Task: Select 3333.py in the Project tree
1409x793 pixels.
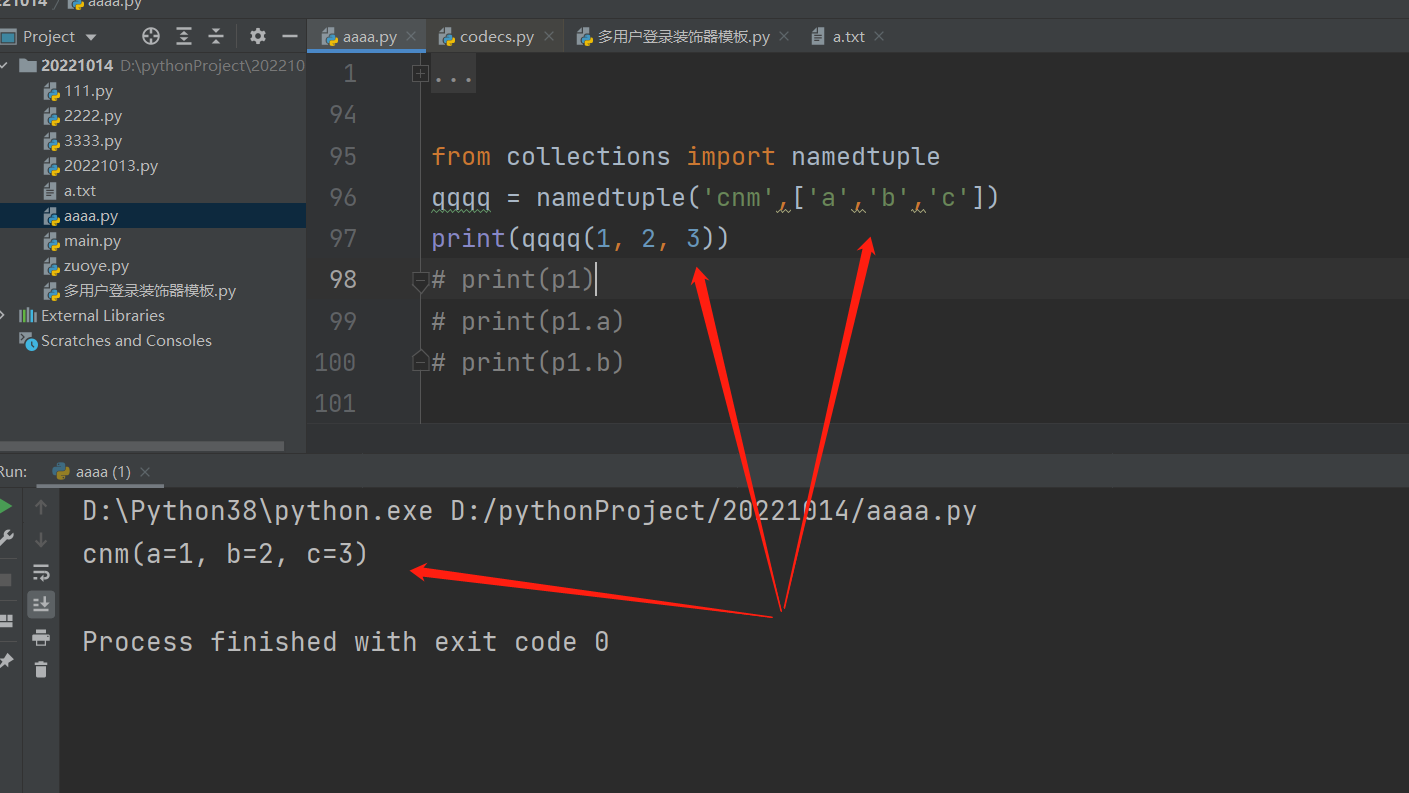Action: 153,141
